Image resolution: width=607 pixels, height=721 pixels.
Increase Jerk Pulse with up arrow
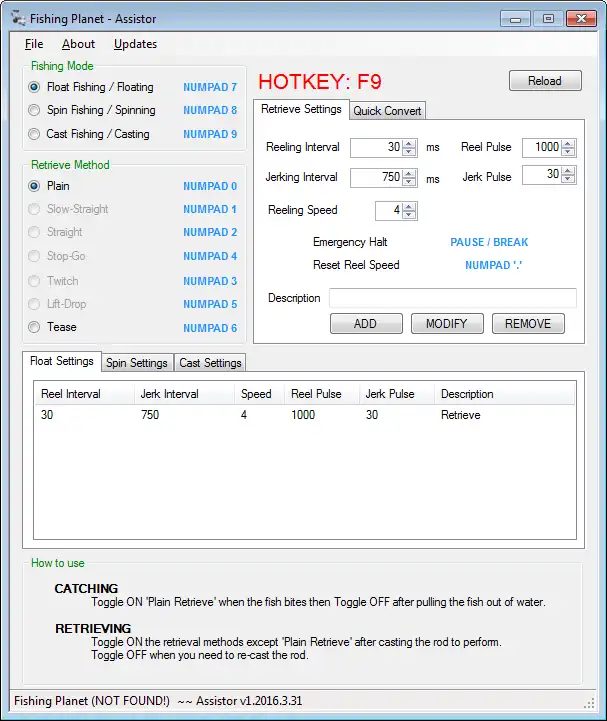568,171
